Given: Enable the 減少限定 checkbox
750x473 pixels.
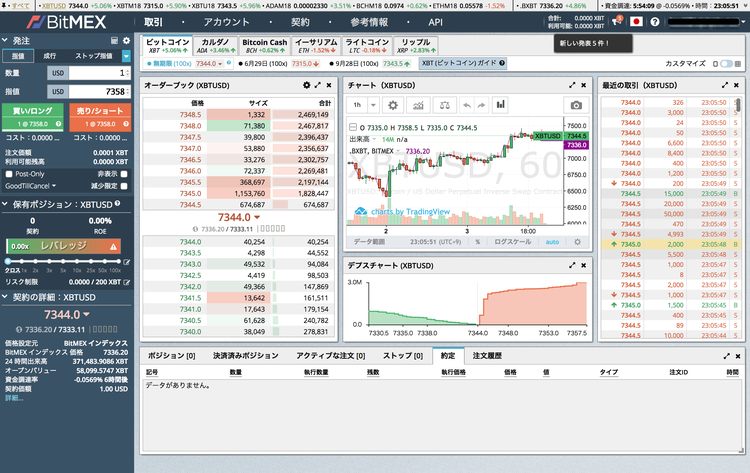Looking at the screenshot, I should pyautogui.click(x=124, y=186).
